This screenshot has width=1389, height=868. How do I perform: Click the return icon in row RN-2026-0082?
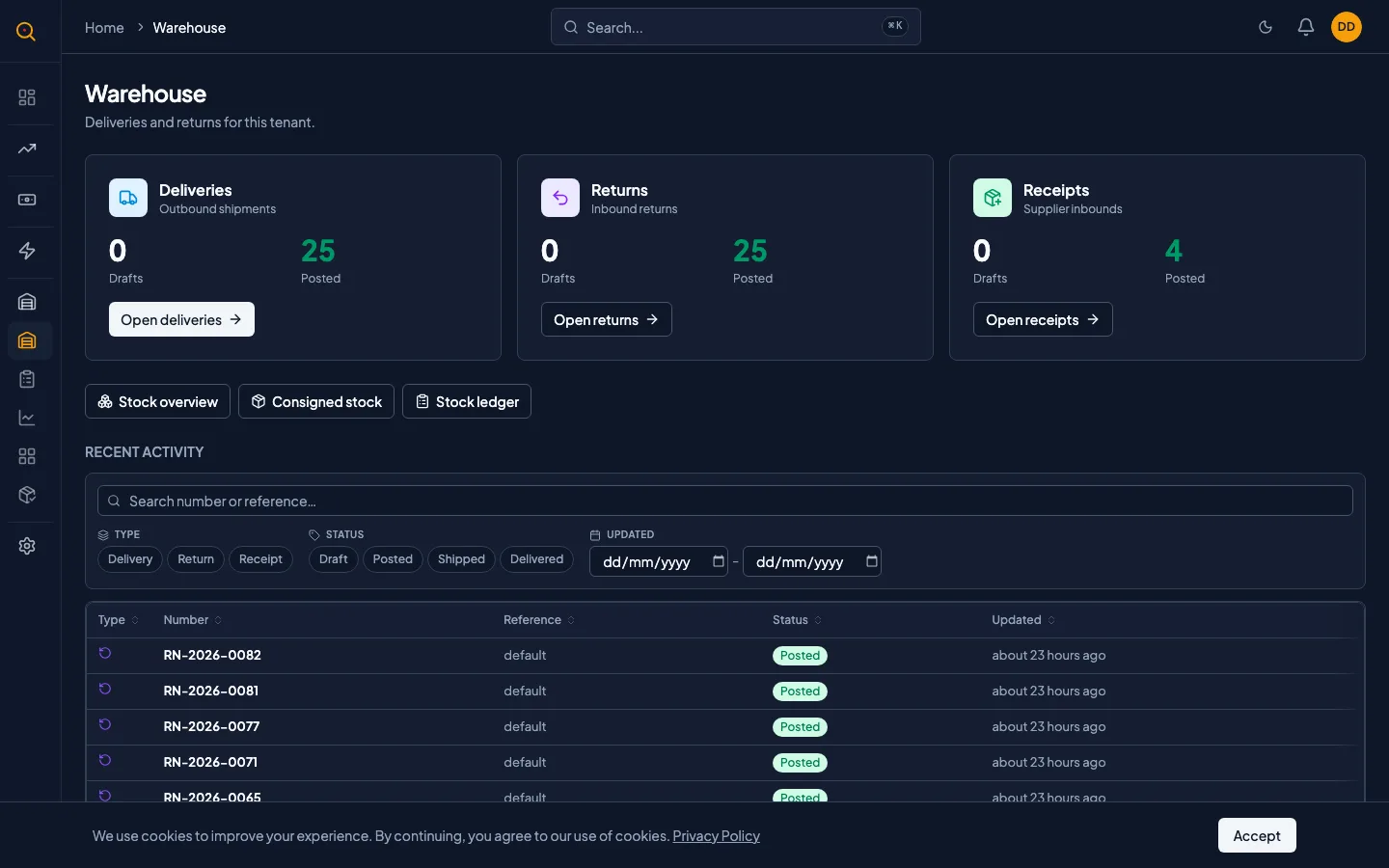(x=105, y=653)
